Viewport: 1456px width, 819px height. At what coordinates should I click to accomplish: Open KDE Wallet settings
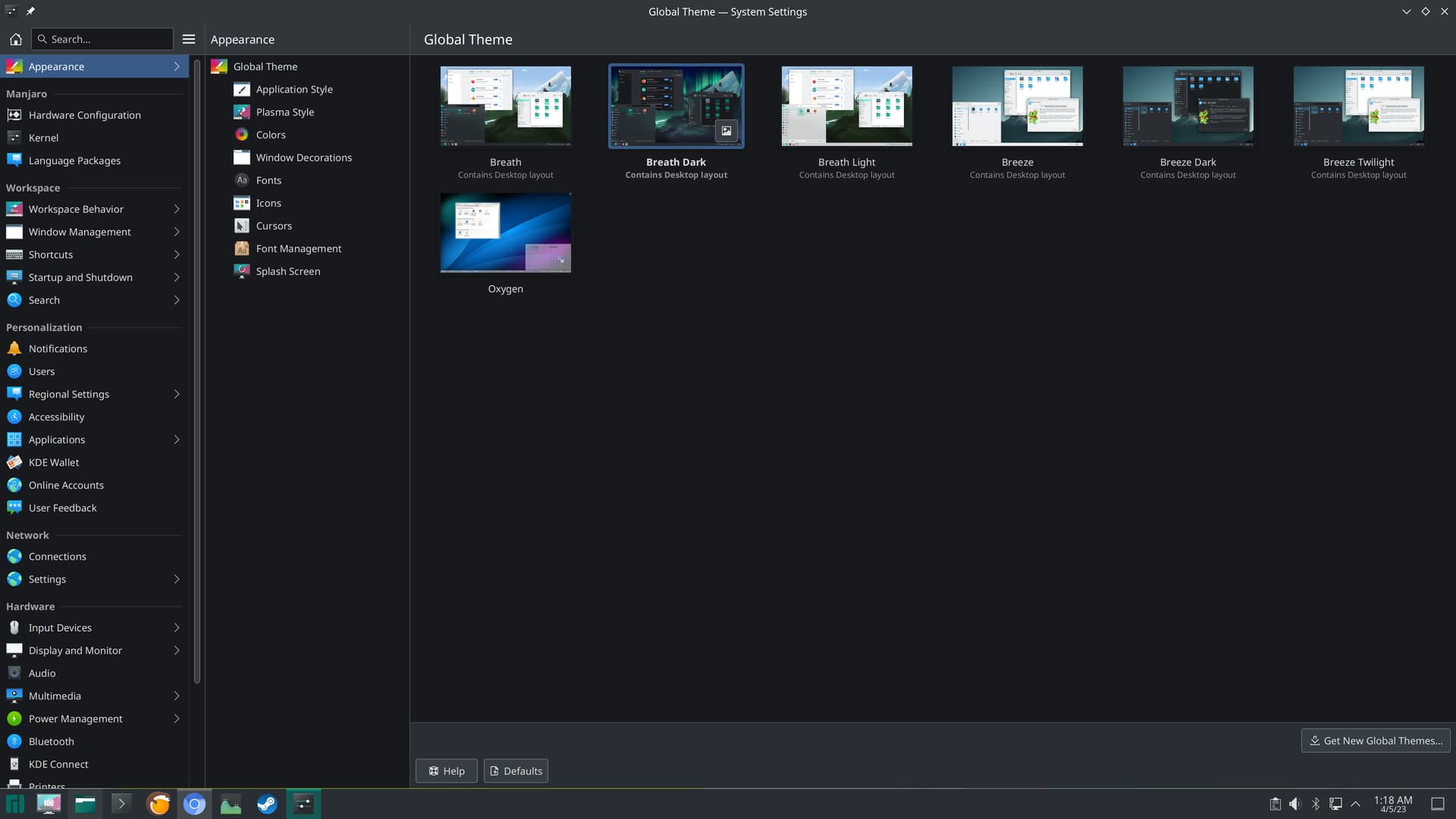pyautogui.click(x=94, y=463)
